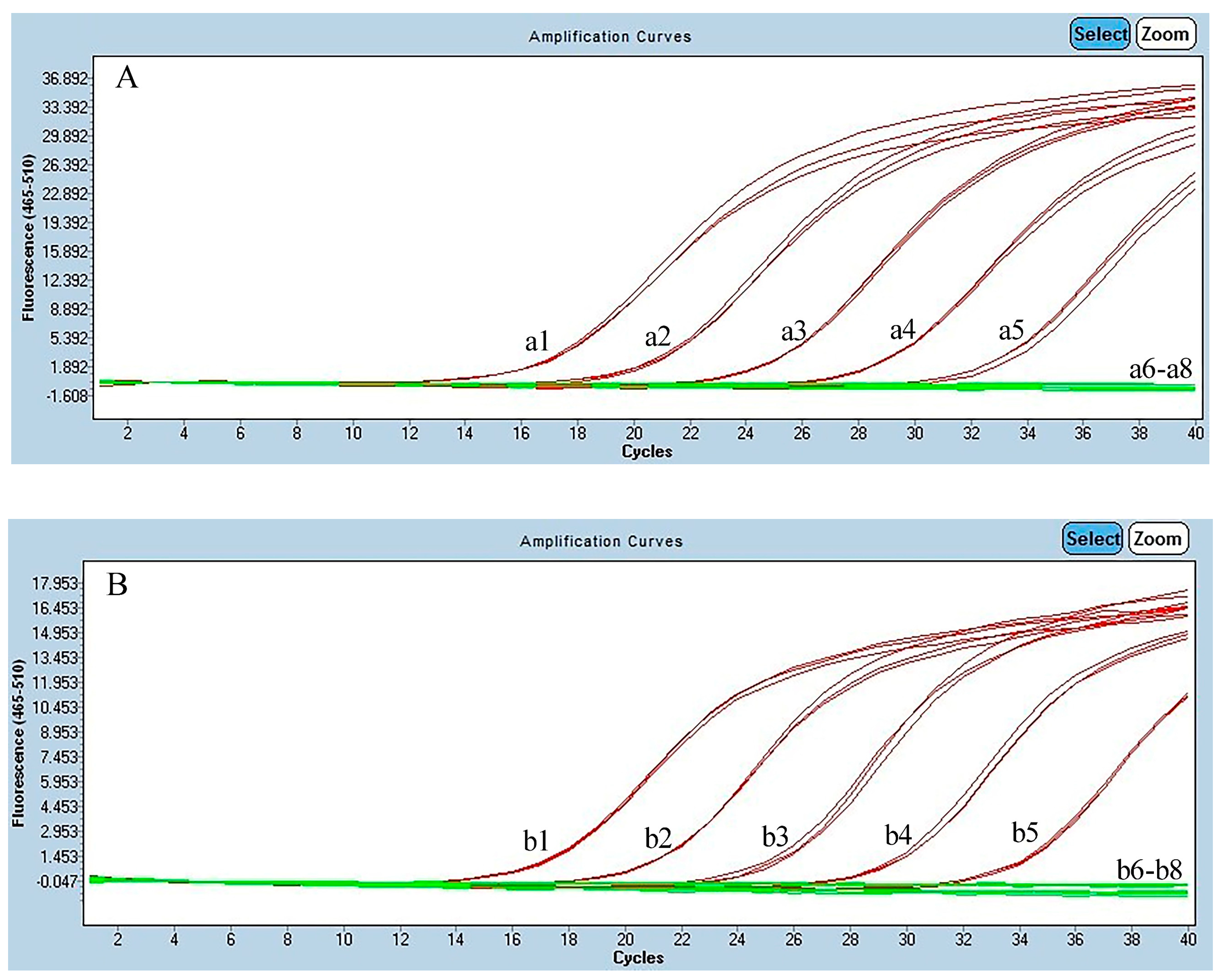This screenshot has width=1222, height=980.
Task: Click Select button in panel B
Action: pyautogui.click(x=1092, y=538)
